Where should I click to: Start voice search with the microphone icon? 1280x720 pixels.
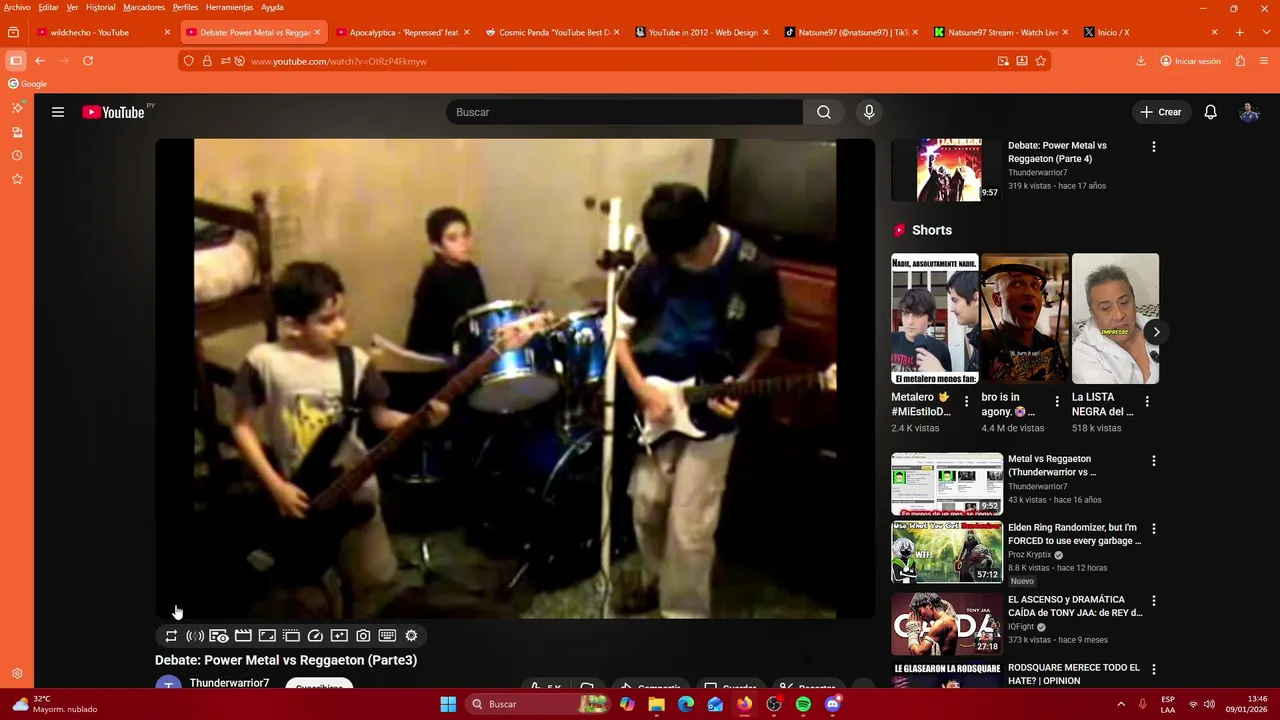869,112
